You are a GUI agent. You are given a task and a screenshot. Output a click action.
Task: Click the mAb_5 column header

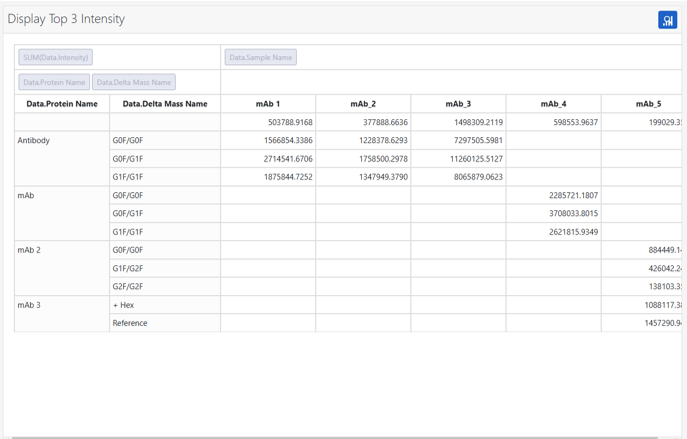click(642, 104)
